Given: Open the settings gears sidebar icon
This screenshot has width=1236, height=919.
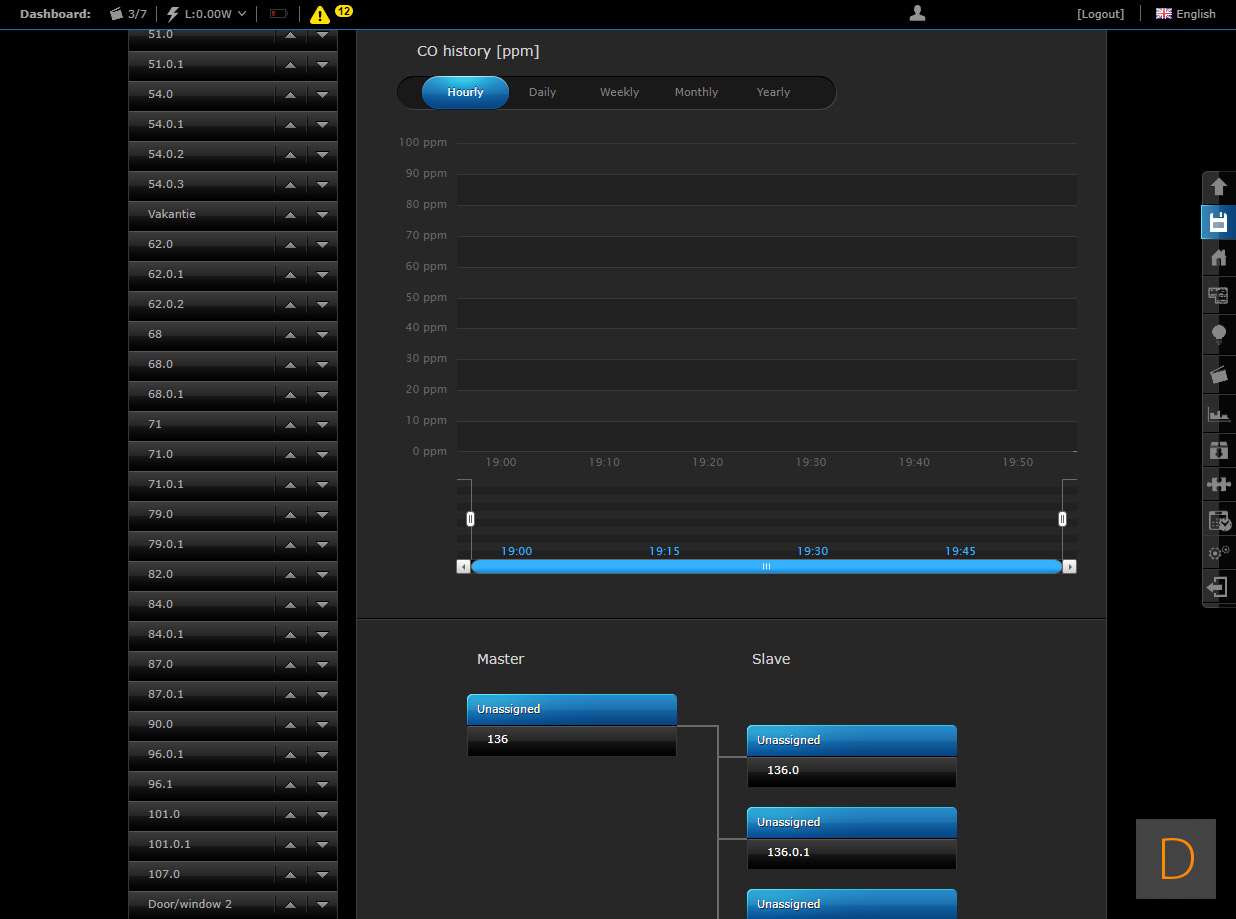Looking at the screenshot, I should click(1218, 553).
